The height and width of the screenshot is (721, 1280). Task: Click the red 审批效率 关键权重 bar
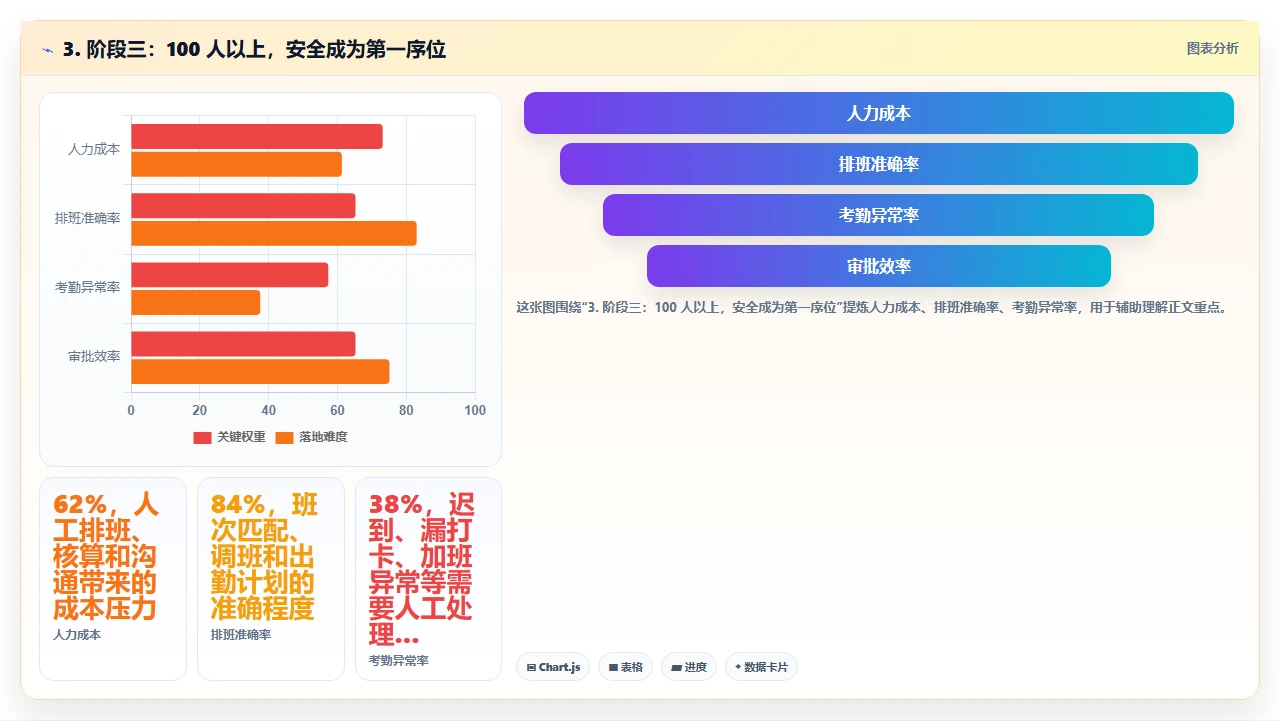243,344
